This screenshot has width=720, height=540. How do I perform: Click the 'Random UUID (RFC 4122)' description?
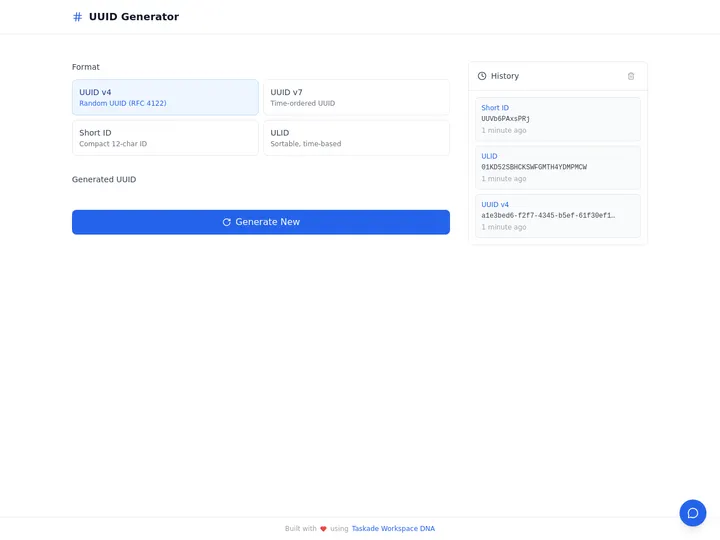pos(123,103)
